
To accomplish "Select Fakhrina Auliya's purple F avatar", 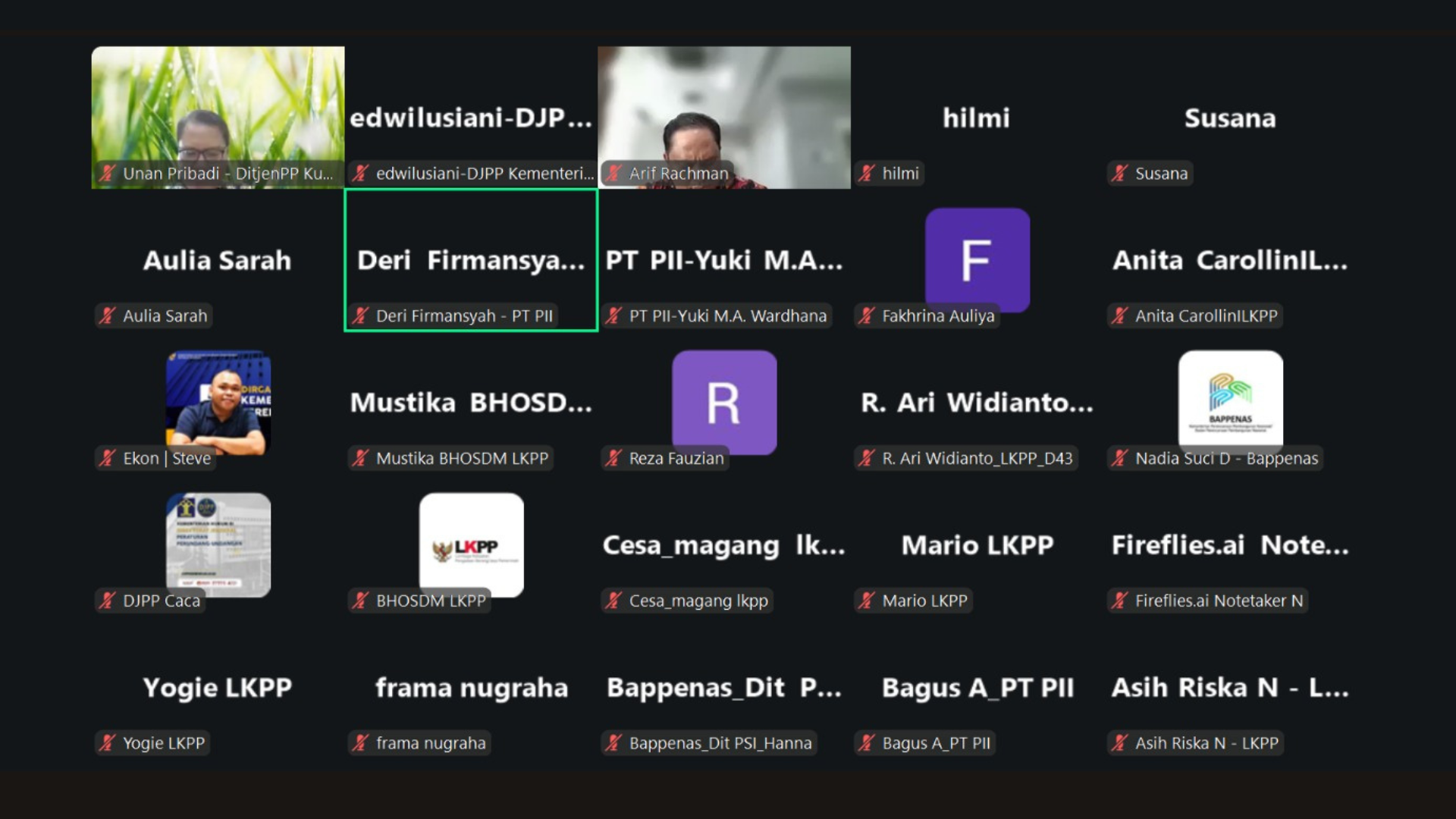I will click(x=977, y=258).
